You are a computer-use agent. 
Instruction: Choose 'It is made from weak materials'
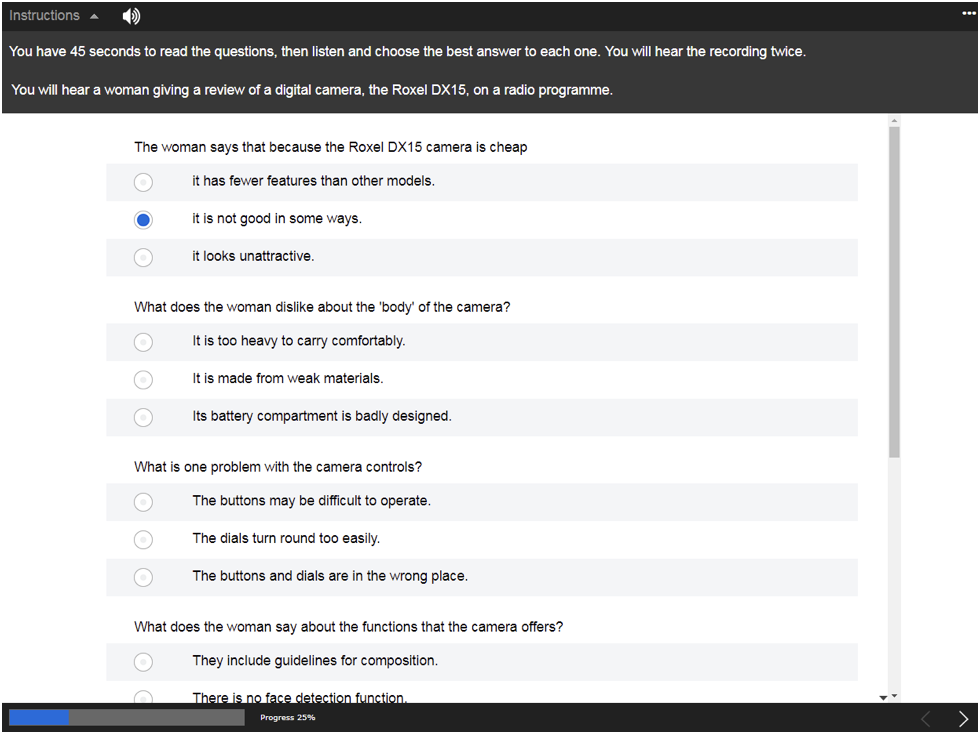point(144,379)
